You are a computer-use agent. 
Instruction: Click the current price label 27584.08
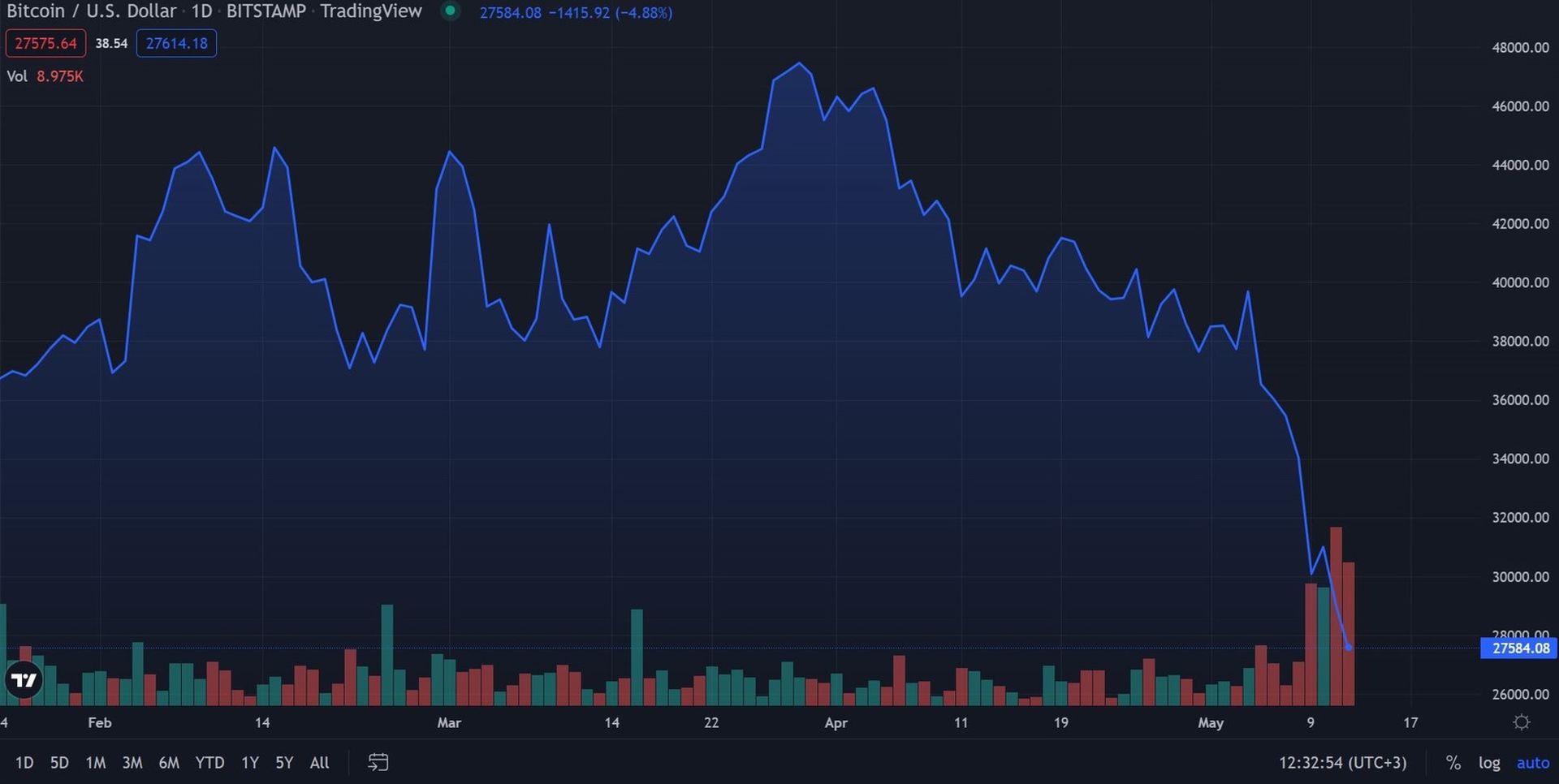pyautogui.click(x=1520, y=648)
